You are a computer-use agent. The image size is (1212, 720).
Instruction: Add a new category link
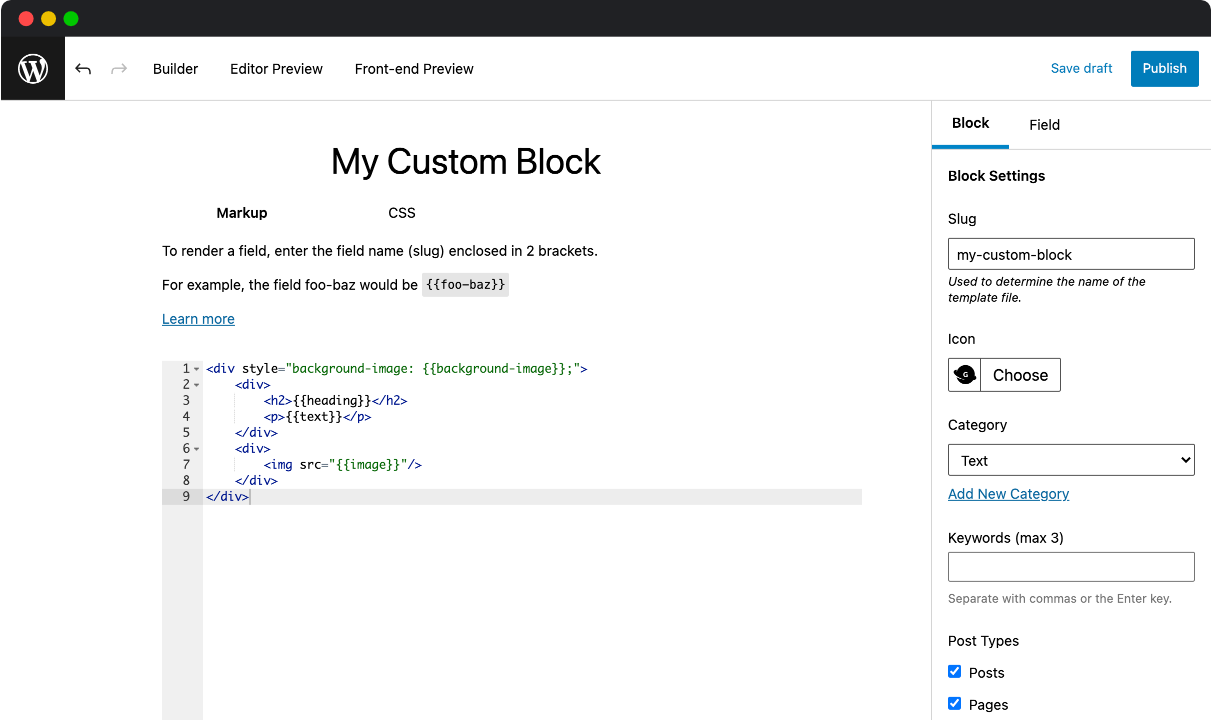pos(1008,494)
